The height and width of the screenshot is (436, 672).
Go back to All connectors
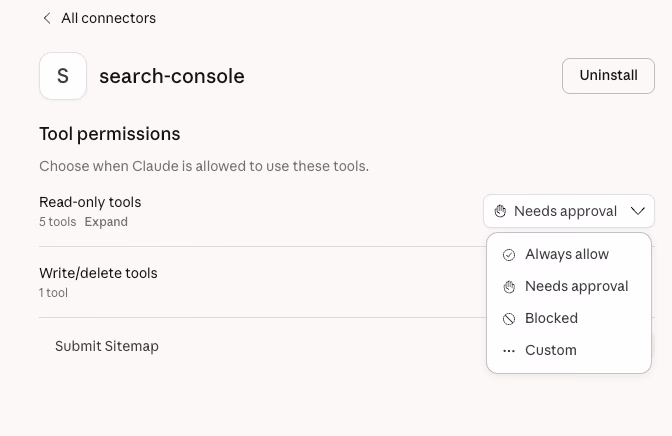pyautogui.click(x=99, y=18)
